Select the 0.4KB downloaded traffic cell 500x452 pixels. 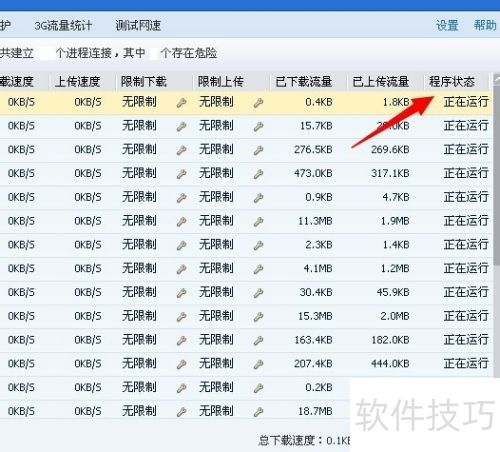319,102
